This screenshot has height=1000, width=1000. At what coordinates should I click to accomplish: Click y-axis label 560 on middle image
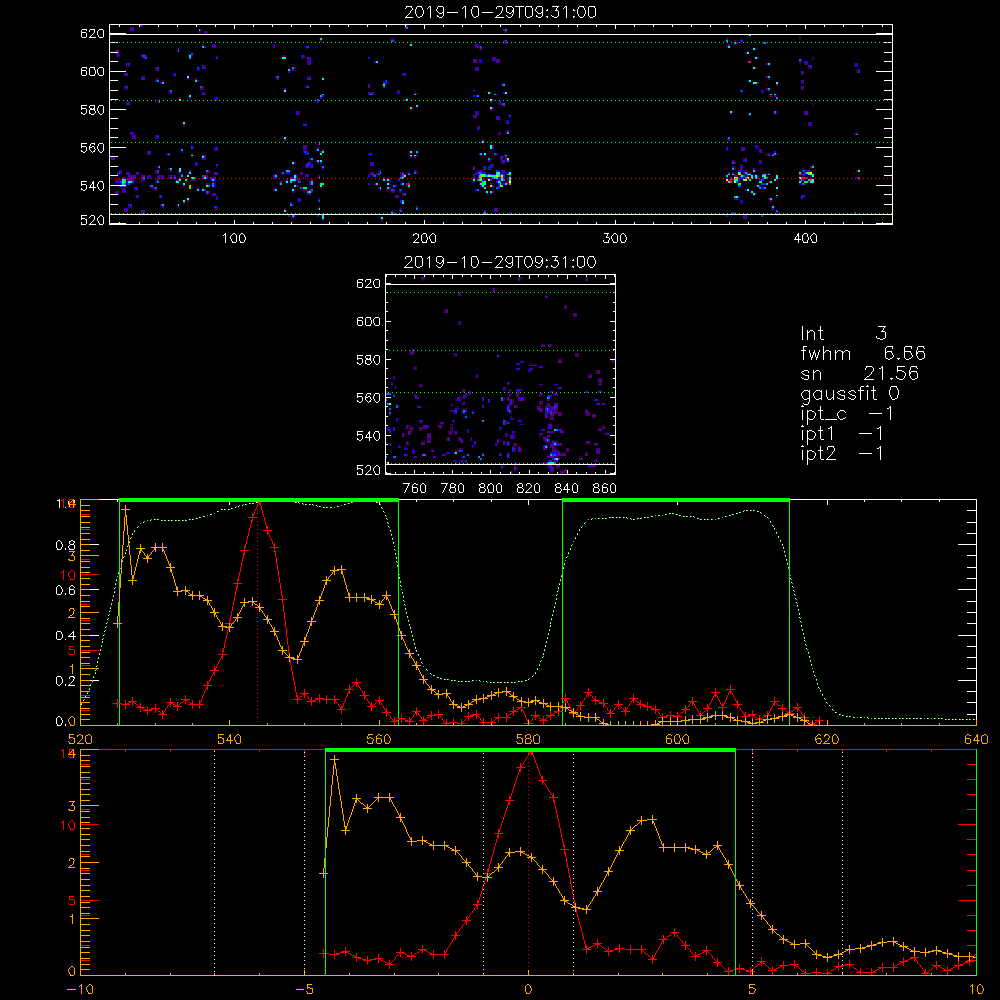click(x=368, y=398)
